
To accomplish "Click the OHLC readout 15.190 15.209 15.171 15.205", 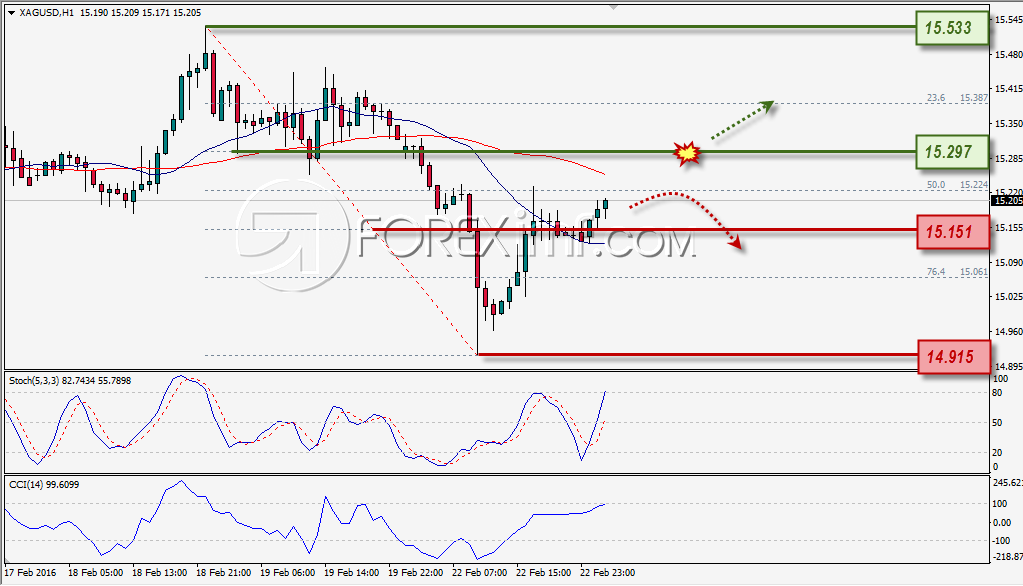I will pyautogui.click(x=140, y=12).
